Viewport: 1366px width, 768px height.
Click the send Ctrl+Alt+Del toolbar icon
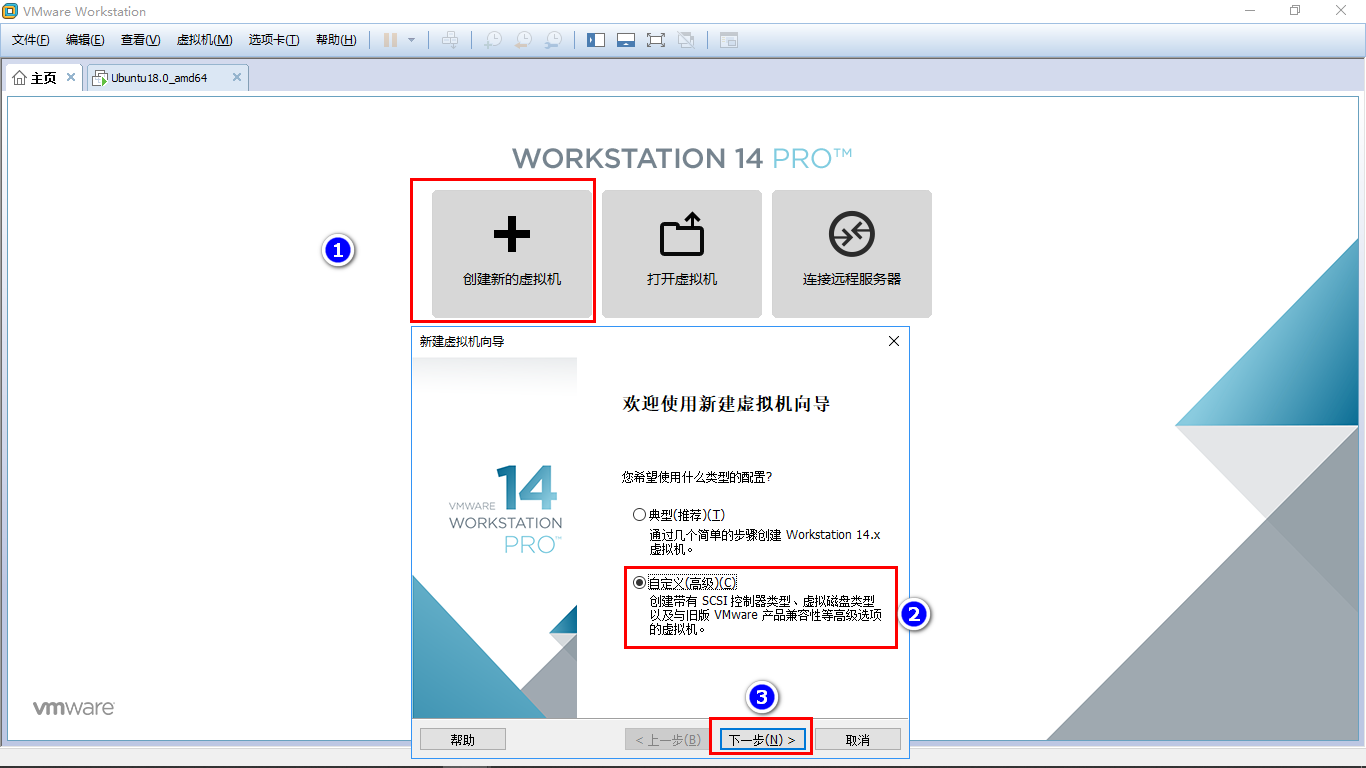[451, 40]
